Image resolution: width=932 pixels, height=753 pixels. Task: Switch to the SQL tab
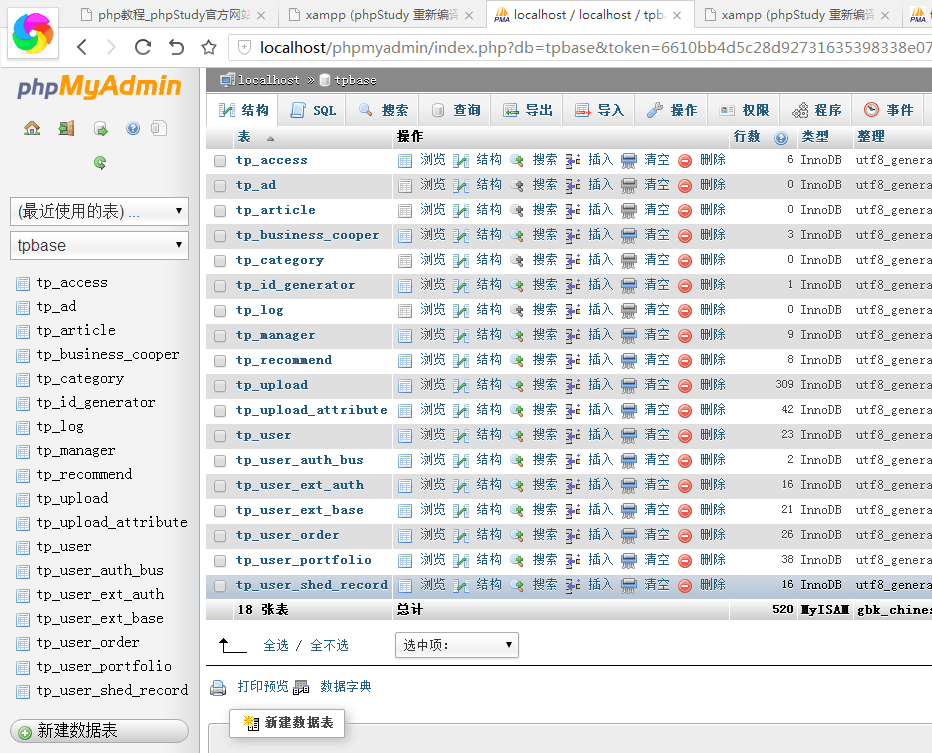313,110
